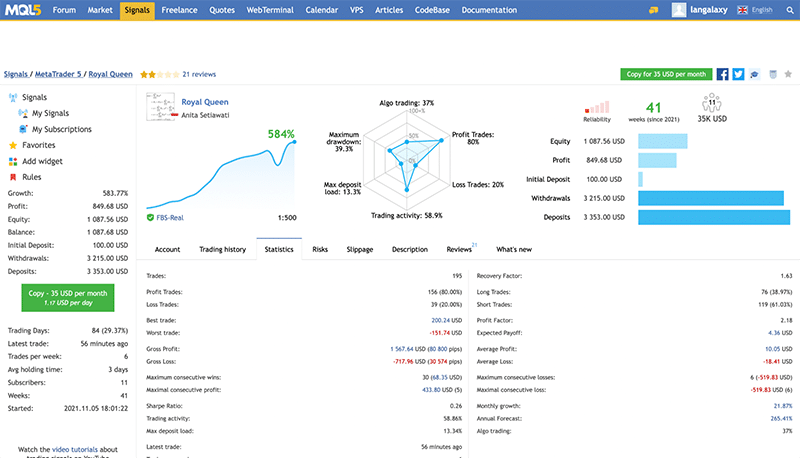The width and height of the screenshot is (800, 458).
Task: Open Articles in the top navigation
Action: point(389,10)
